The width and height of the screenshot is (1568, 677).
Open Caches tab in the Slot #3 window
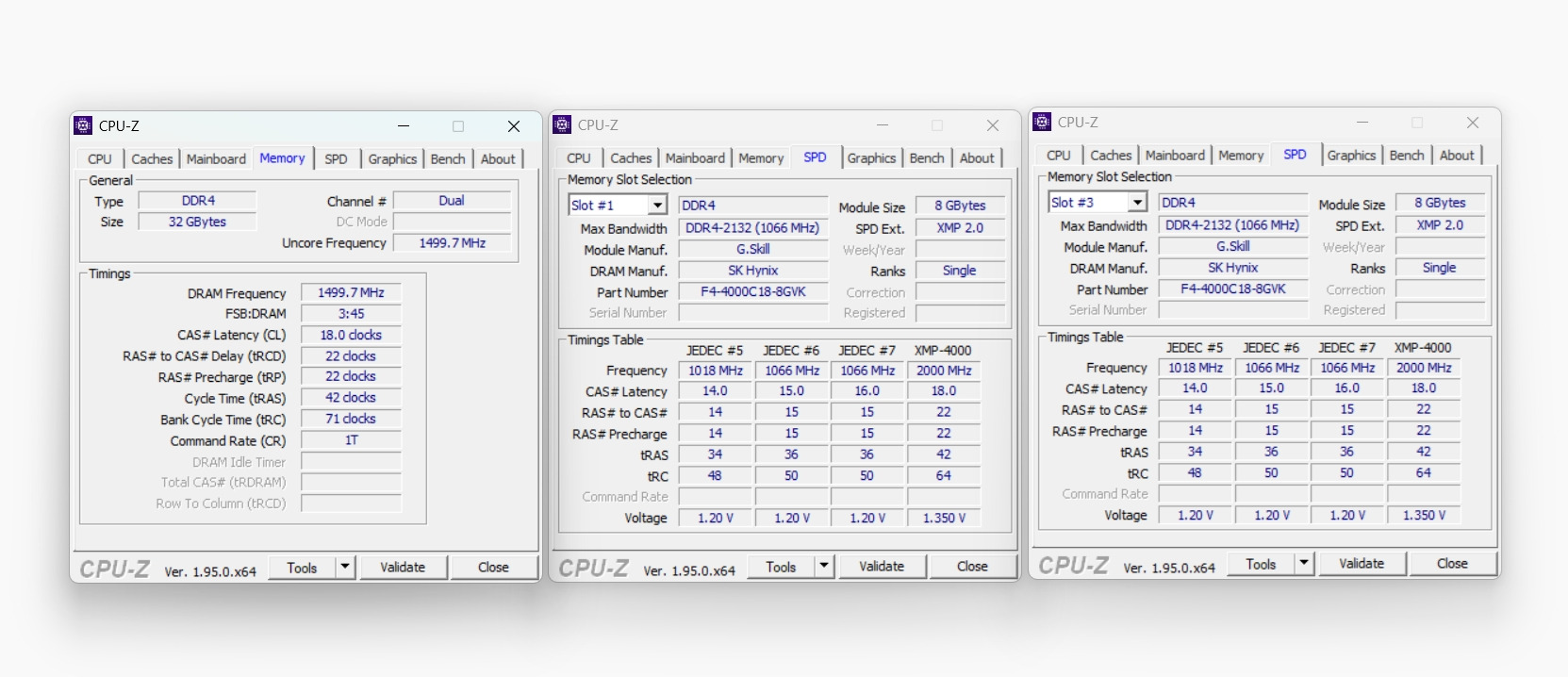tap(1111, 156)
